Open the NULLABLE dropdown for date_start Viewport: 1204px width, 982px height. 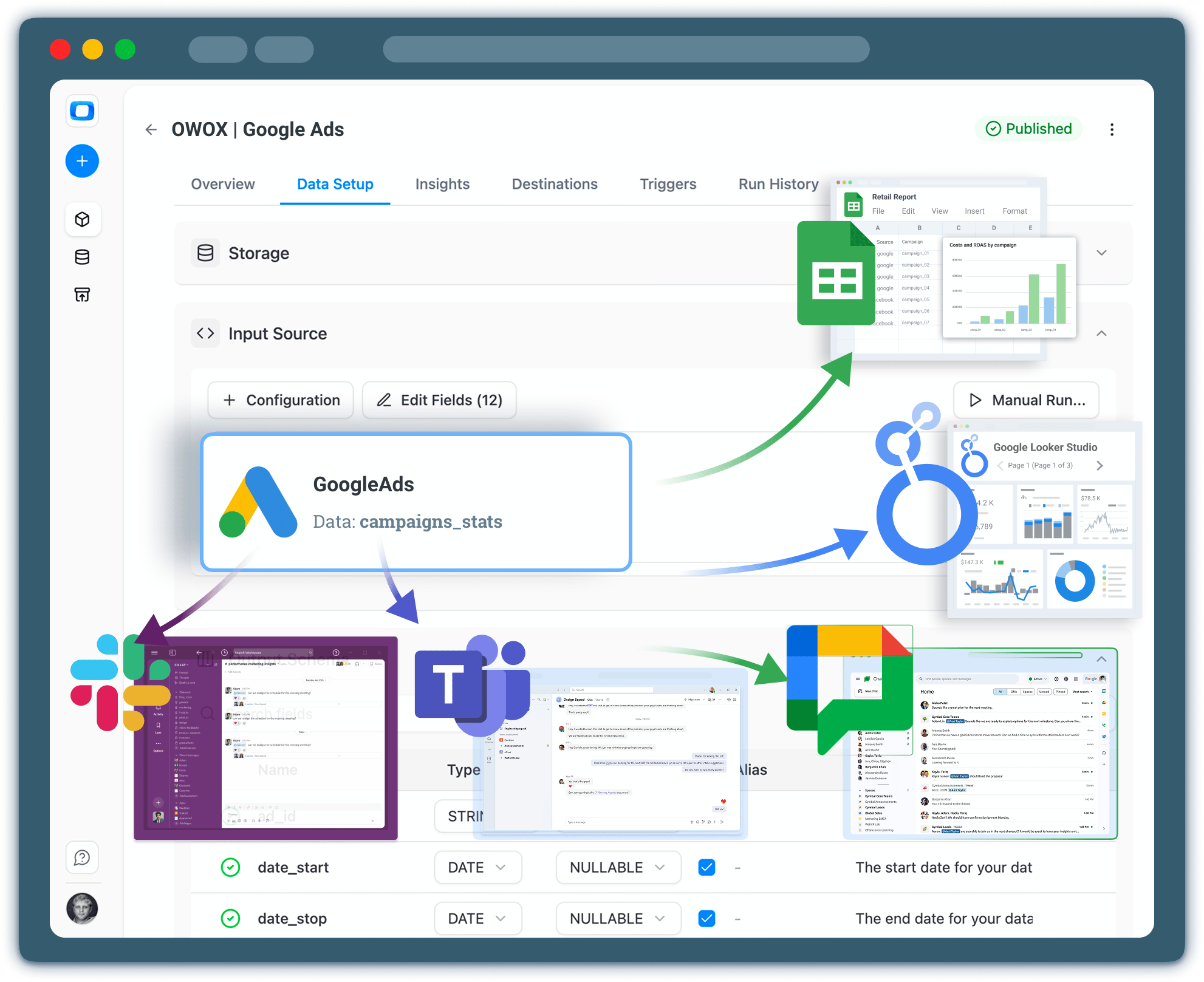[618, 867]
